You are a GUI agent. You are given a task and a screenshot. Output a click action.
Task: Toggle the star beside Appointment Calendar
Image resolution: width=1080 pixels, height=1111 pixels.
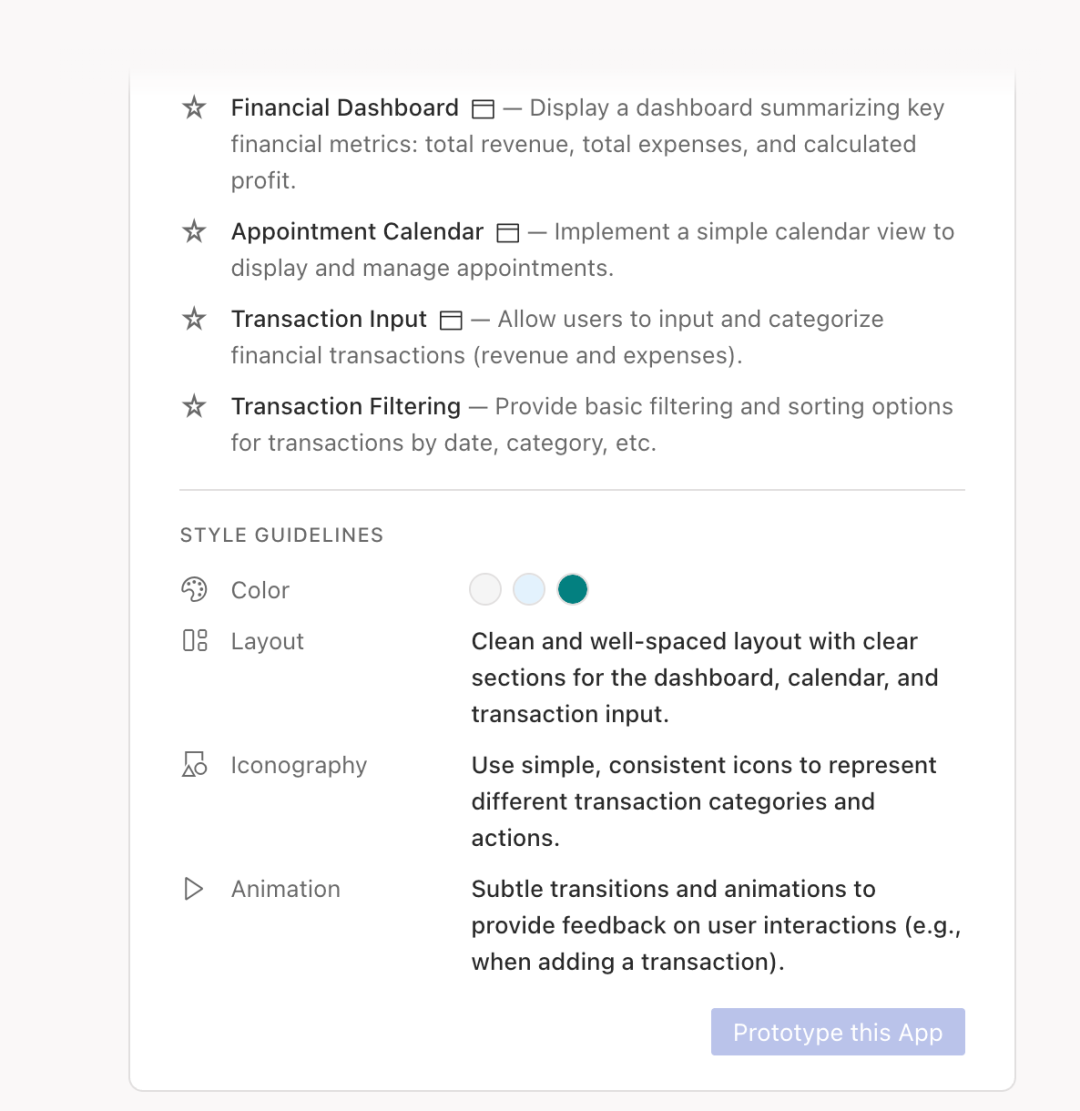[x=193, y=231]
